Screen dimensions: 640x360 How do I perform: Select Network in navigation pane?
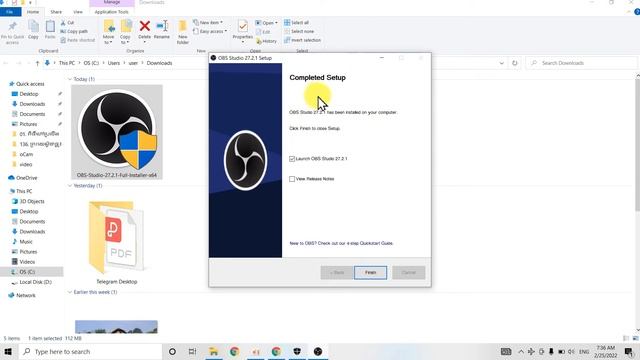26,295
